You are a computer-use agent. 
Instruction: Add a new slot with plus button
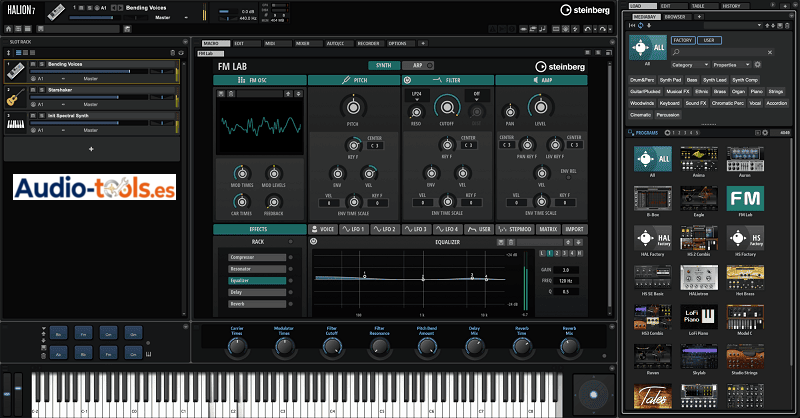91,149
